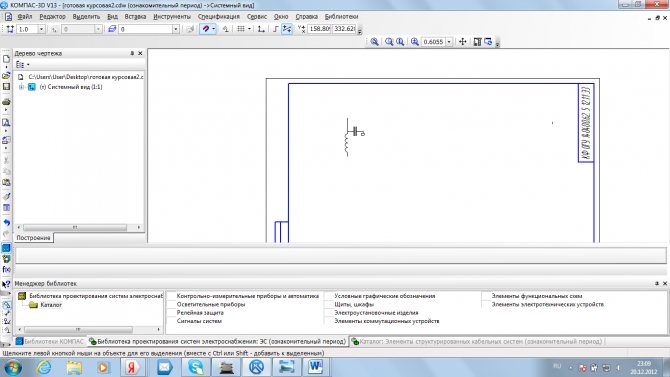Viewport: 670px width, 377px height.
Task: Click the grid display icon
Action: click(x=241, y=29)
